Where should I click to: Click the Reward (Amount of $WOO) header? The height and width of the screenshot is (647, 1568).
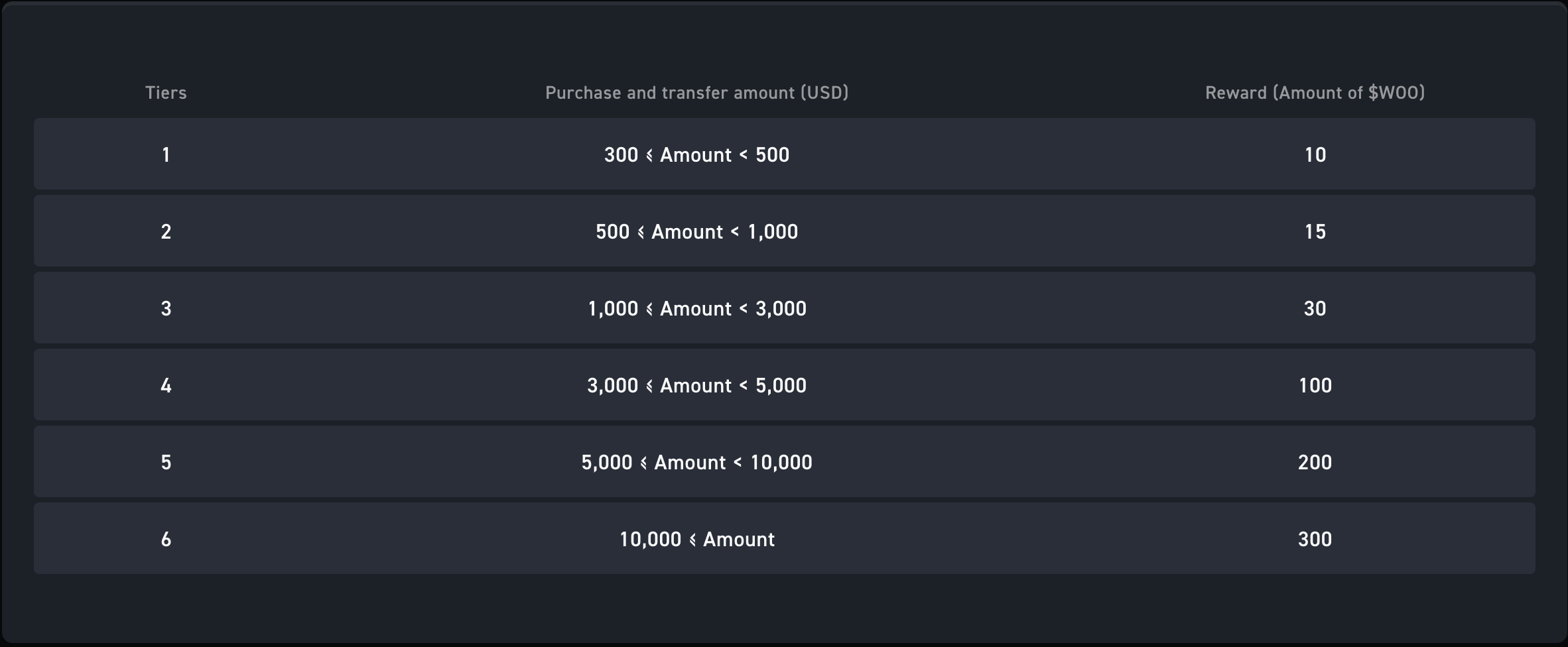pos(1315,93)
